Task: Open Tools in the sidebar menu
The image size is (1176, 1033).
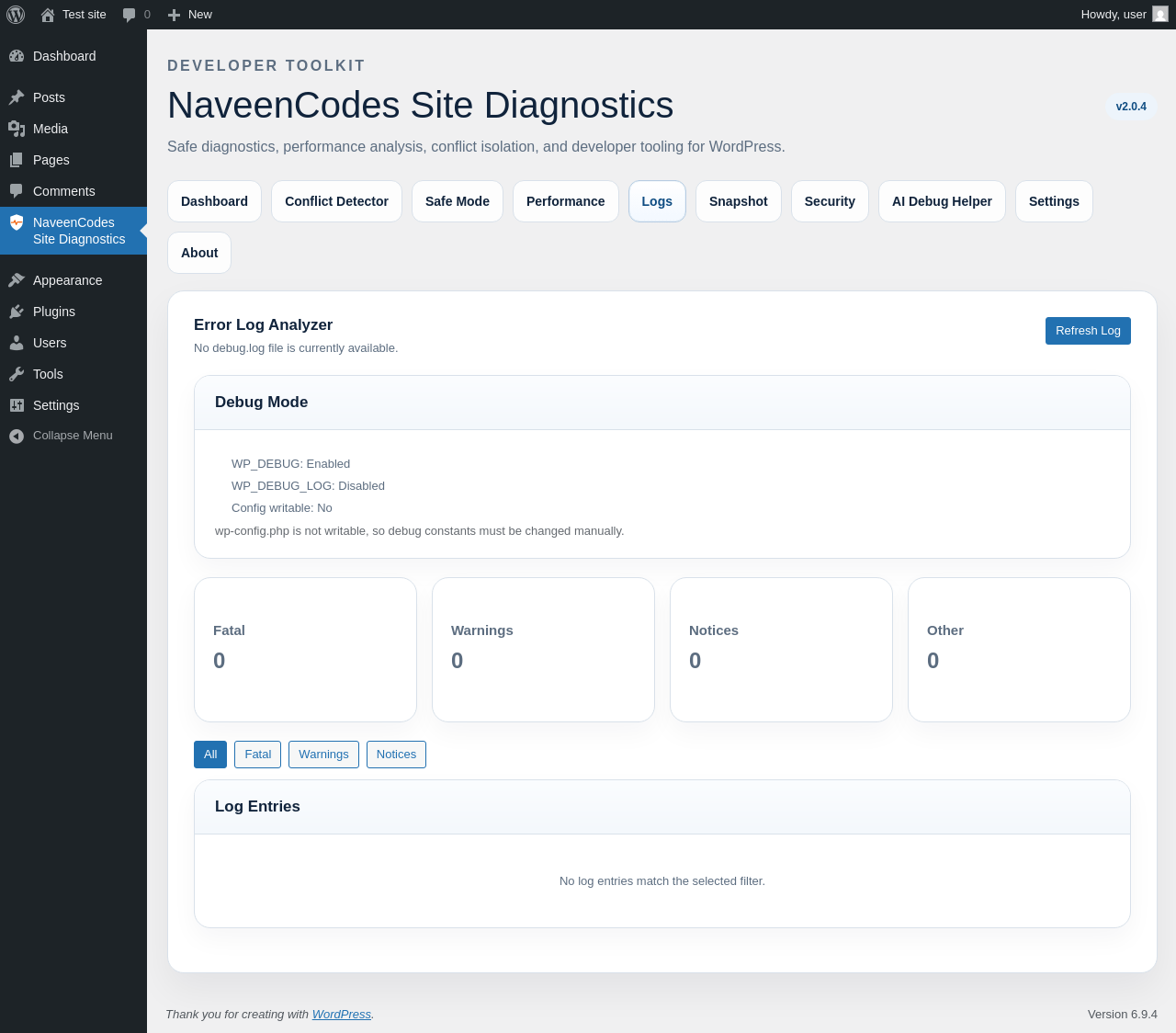Action: (x=73, y=374)
